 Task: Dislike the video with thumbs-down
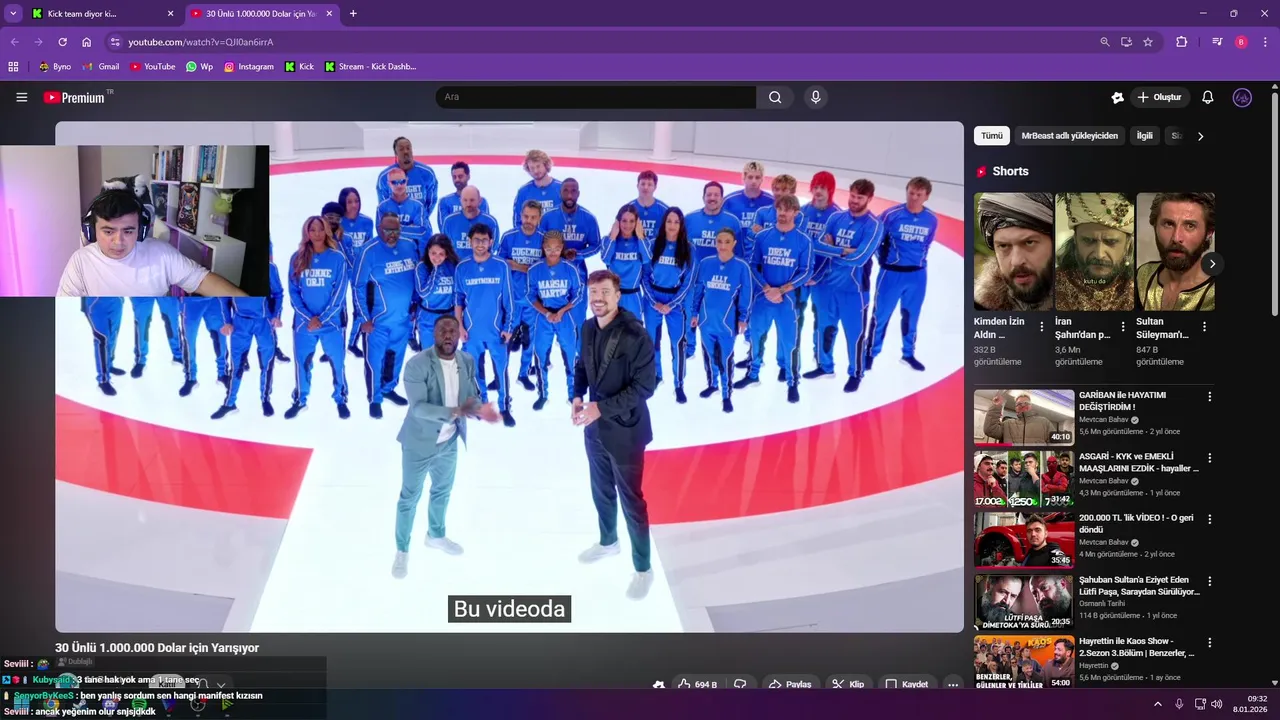pyautogui.click(x=741, y=684)
